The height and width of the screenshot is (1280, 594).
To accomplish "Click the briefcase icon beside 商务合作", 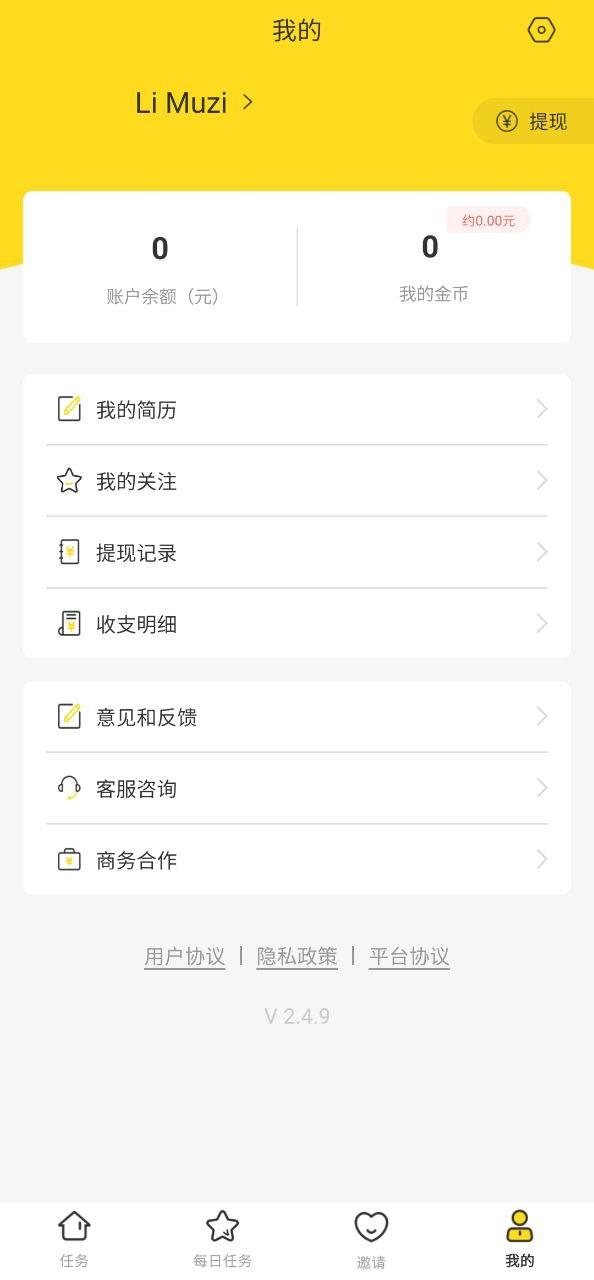I will tap(69, 859).
